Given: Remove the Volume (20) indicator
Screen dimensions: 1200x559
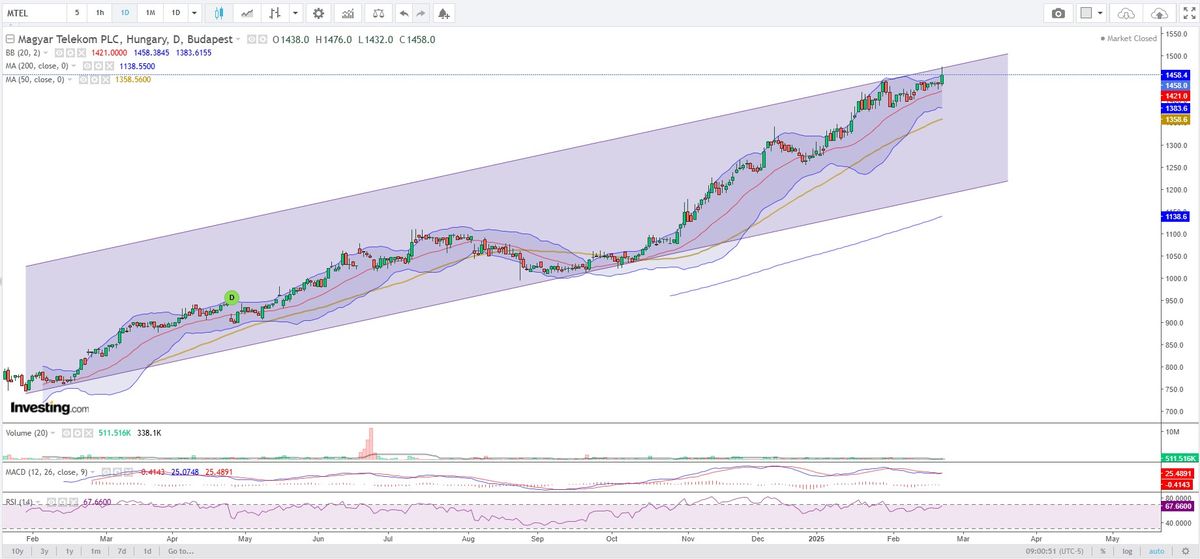Looking at the screenshot, I should [x=88, y=433].
